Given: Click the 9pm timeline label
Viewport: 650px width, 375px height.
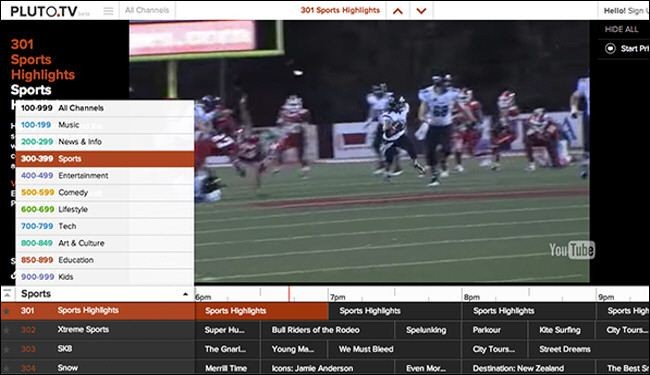Looking at the screenshot, I should click(606, 297).
